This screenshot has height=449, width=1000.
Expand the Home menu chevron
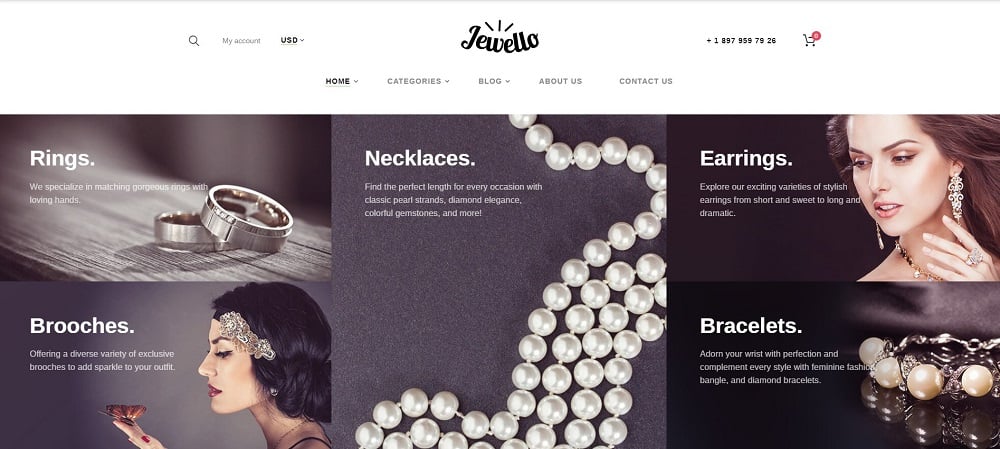pyautogui.click(x=356, y=82)
